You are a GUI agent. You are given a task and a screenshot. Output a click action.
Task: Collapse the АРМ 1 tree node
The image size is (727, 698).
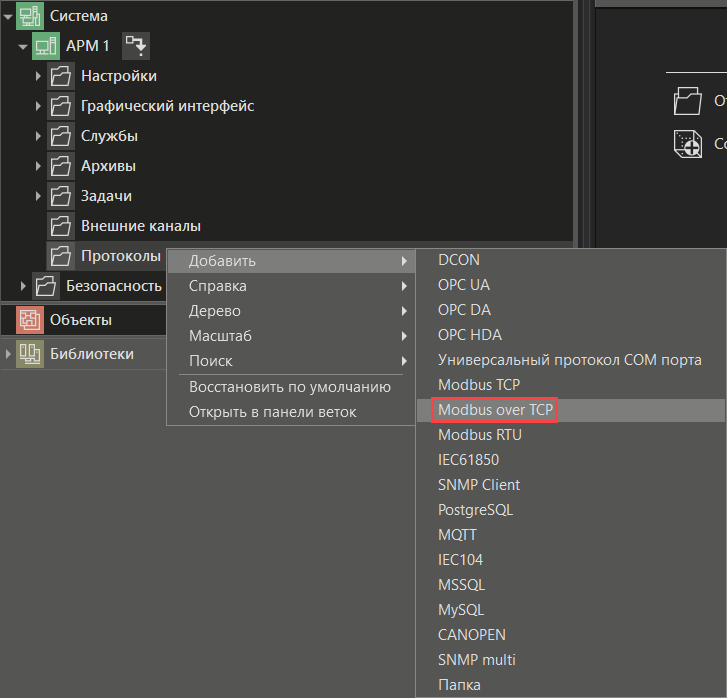[x=23, y=46]
